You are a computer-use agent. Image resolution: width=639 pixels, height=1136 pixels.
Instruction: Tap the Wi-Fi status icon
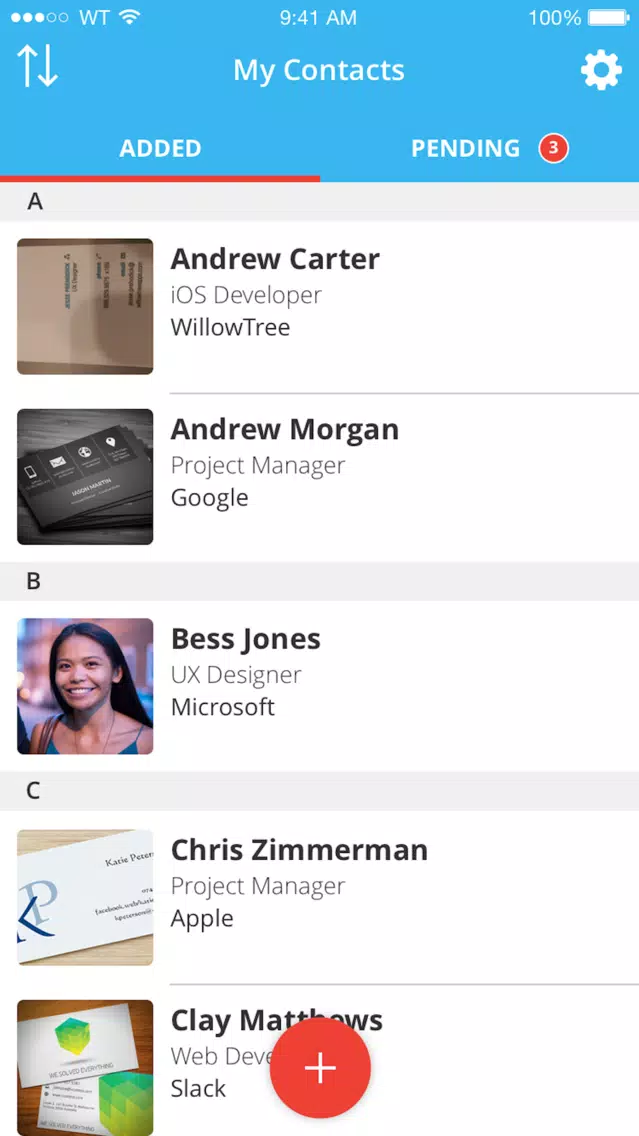130,17
